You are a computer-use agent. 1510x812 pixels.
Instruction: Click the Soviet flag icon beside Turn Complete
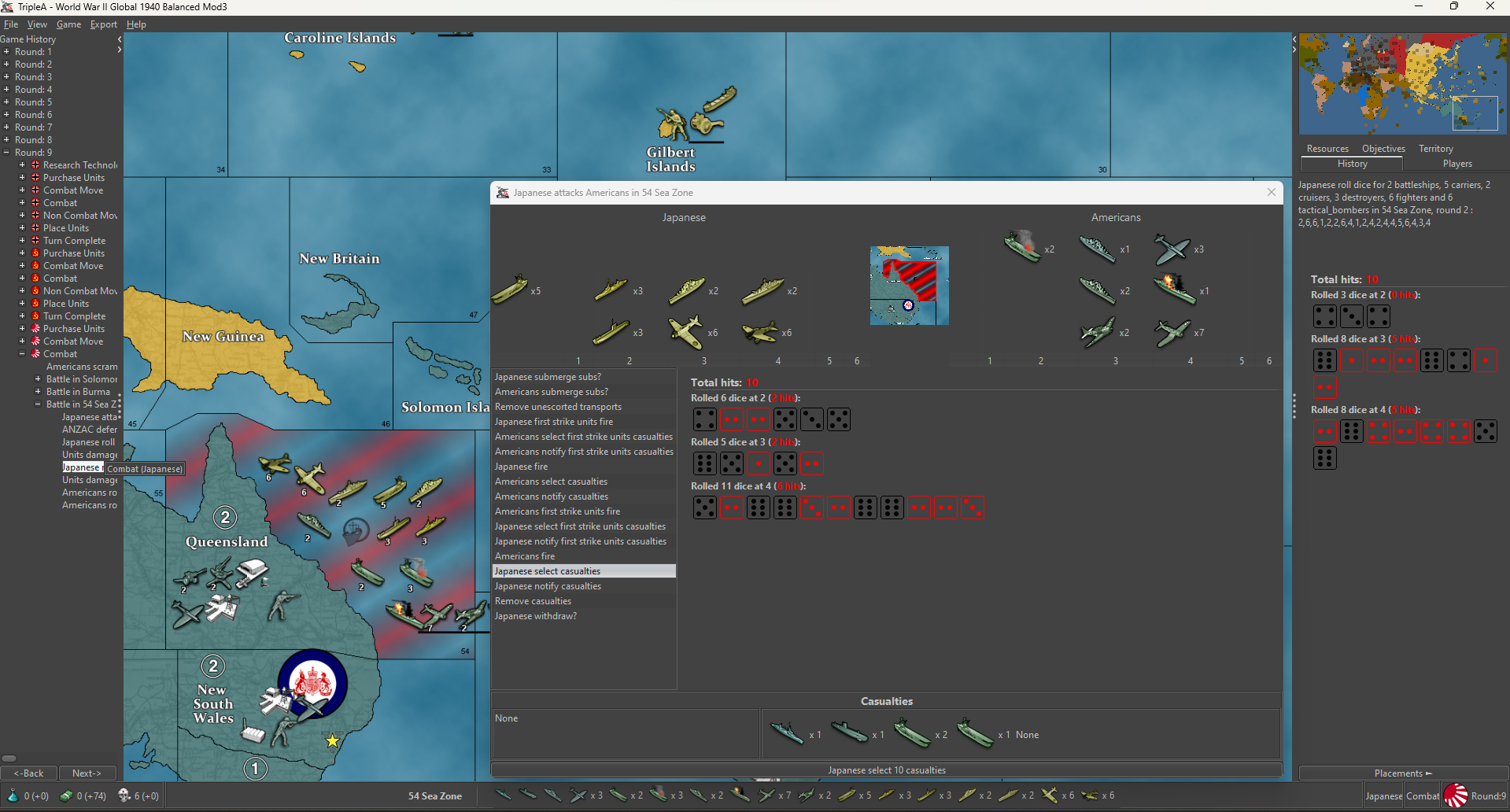35,316
